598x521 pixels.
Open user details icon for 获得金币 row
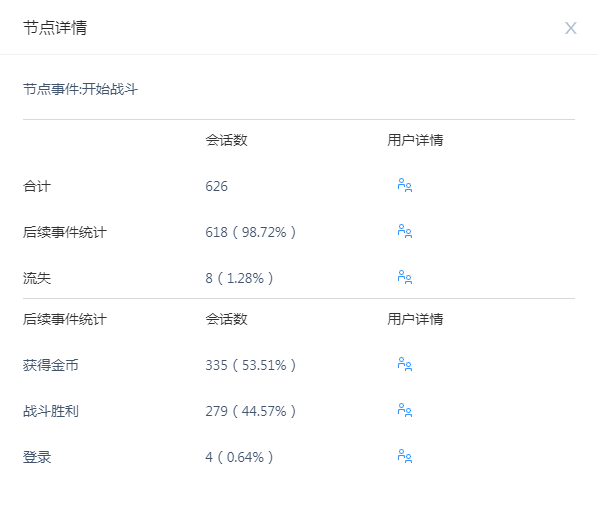(x=405, y=364)
